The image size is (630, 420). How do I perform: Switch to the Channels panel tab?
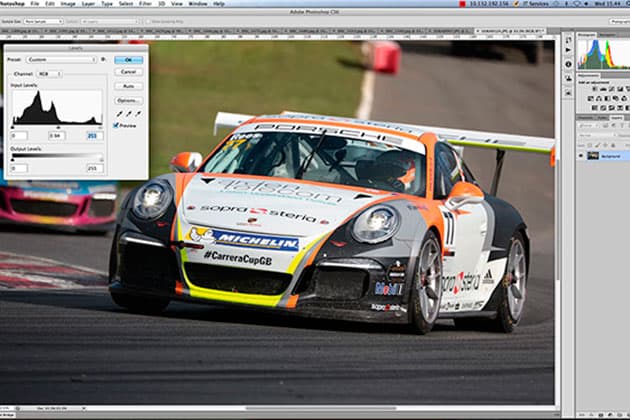(585, 118)
